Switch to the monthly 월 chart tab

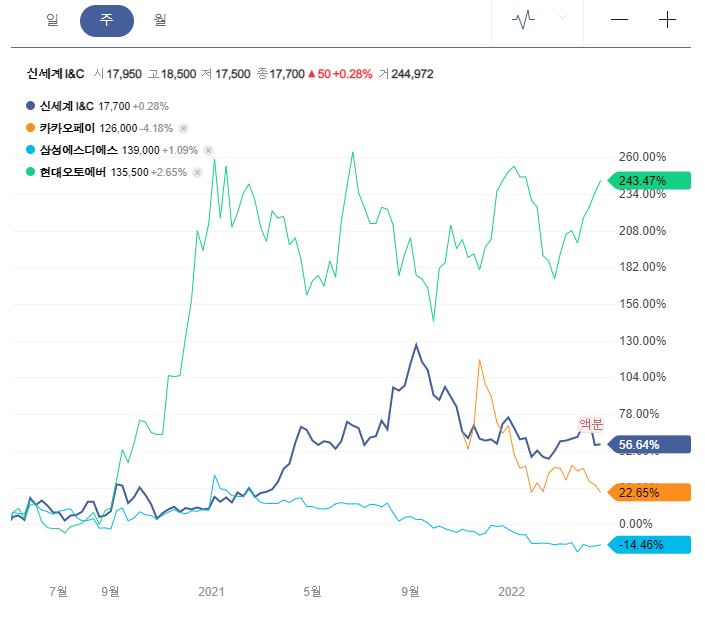click(160, 20)
